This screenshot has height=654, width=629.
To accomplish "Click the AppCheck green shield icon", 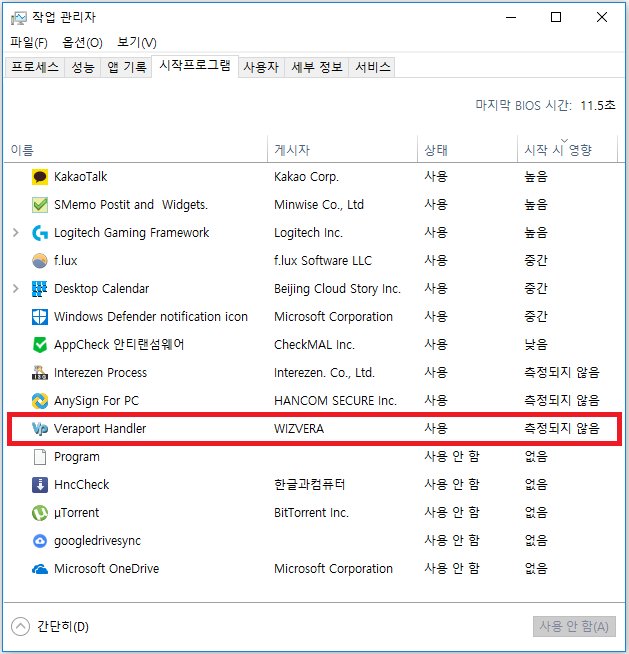I will pos(40,345).
